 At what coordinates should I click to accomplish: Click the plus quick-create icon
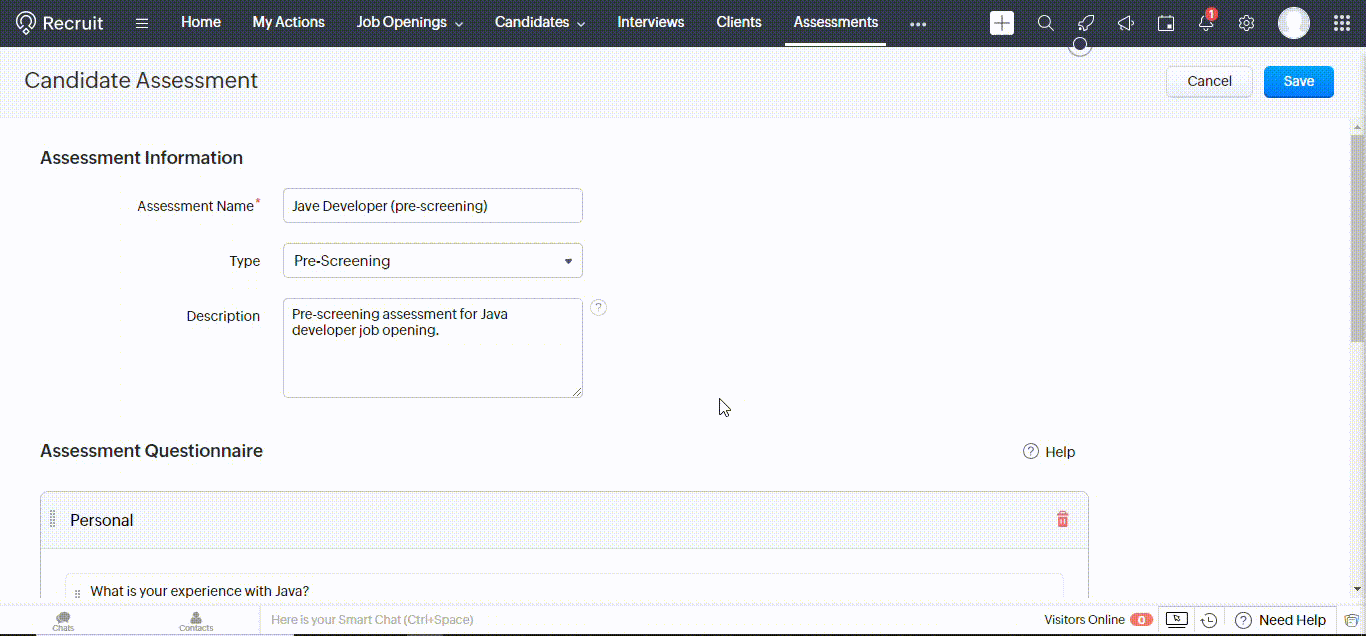[1001, 23]
